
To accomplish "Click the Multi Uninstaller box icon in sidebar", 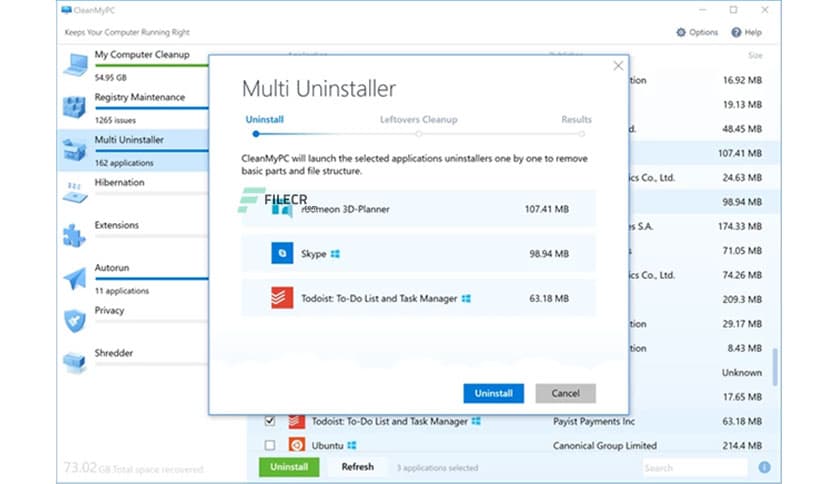I will [x=74, y=149].
